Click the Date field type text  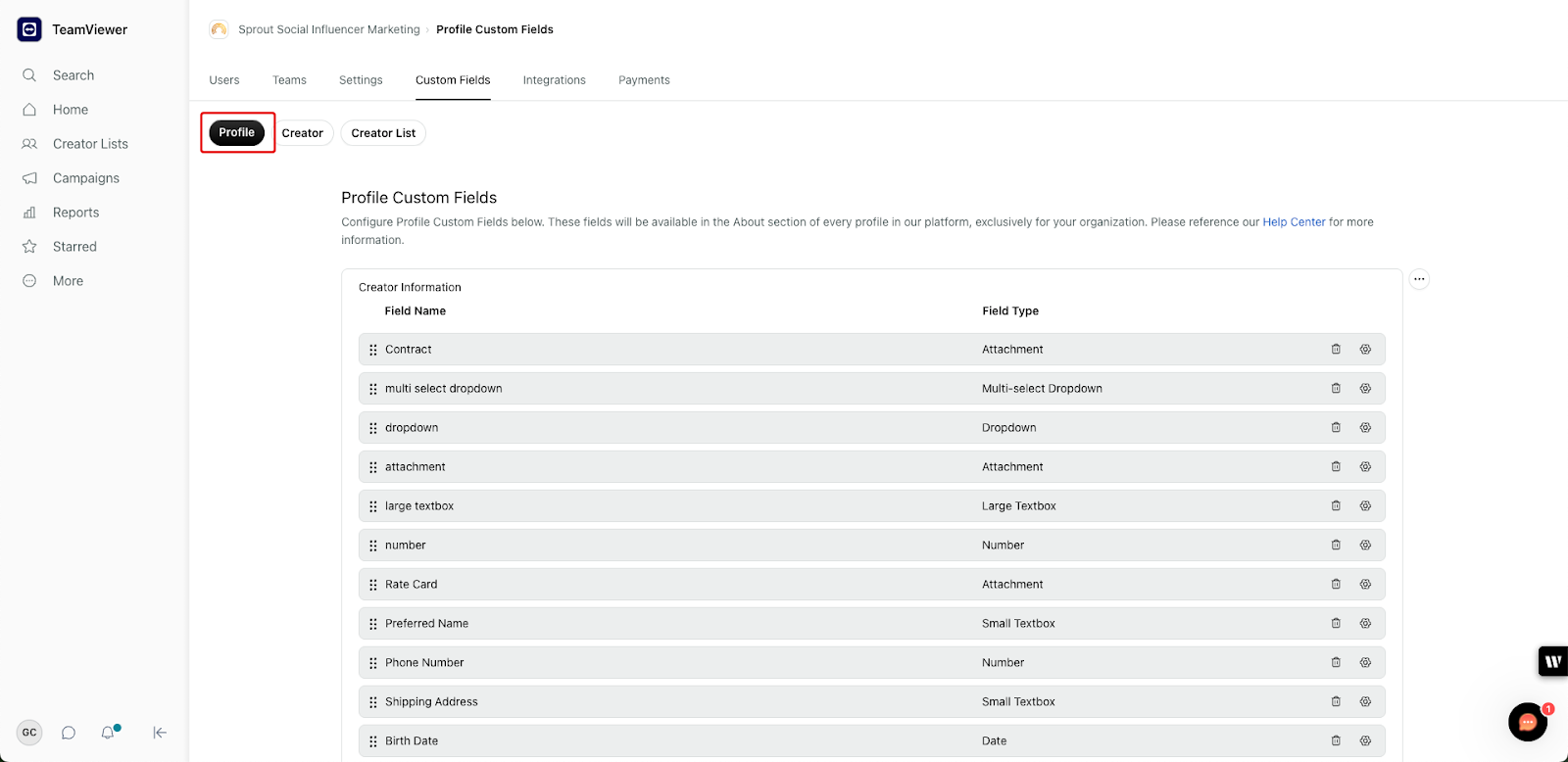(x=994, y=741)
